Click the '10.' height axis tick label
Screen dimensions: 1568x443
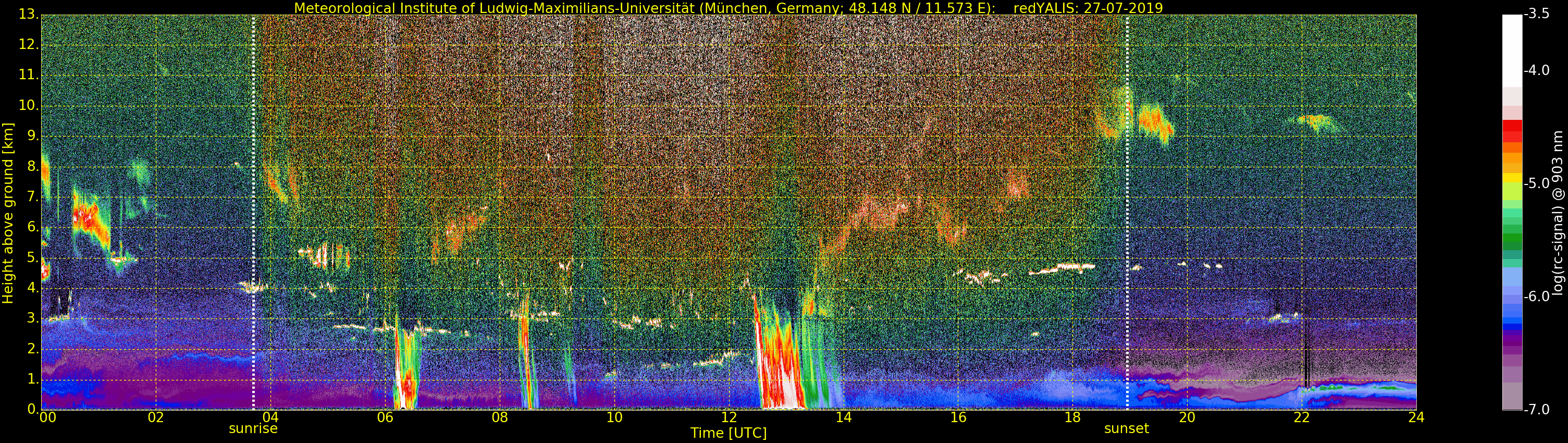29,105
